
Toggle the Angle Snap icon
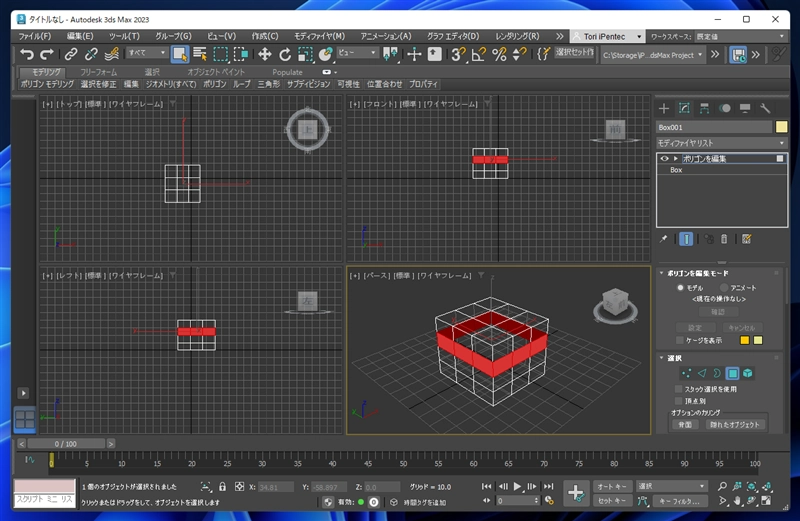(x=479, y=54)
